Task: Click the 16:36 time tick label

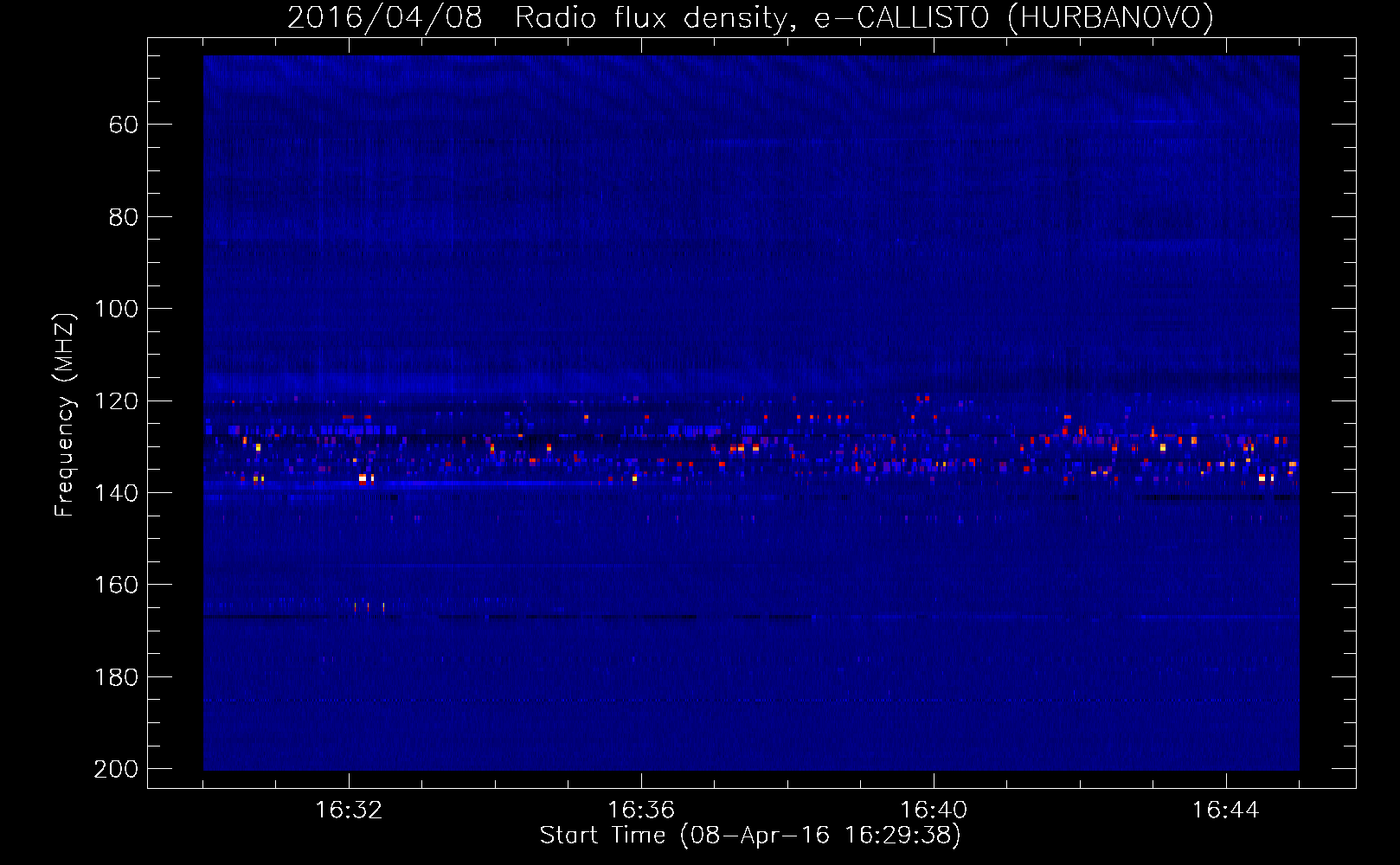Action: click(x=641, y=811)
